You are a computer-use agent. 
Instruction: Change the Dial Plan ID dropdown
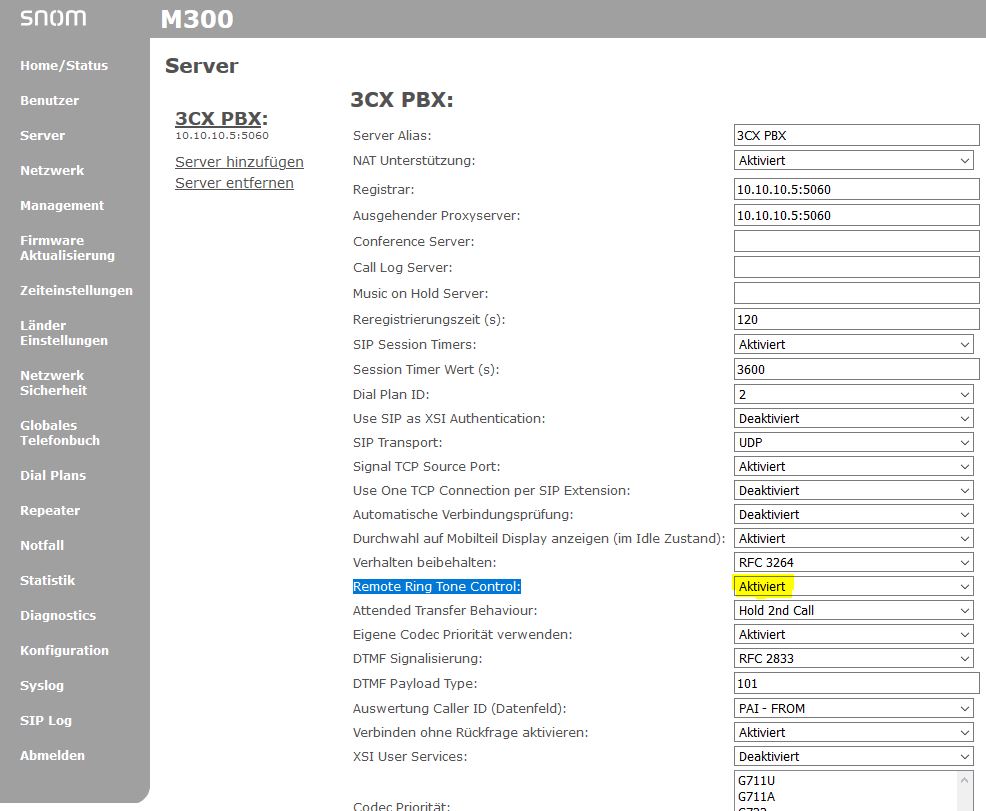click(854, 394)
